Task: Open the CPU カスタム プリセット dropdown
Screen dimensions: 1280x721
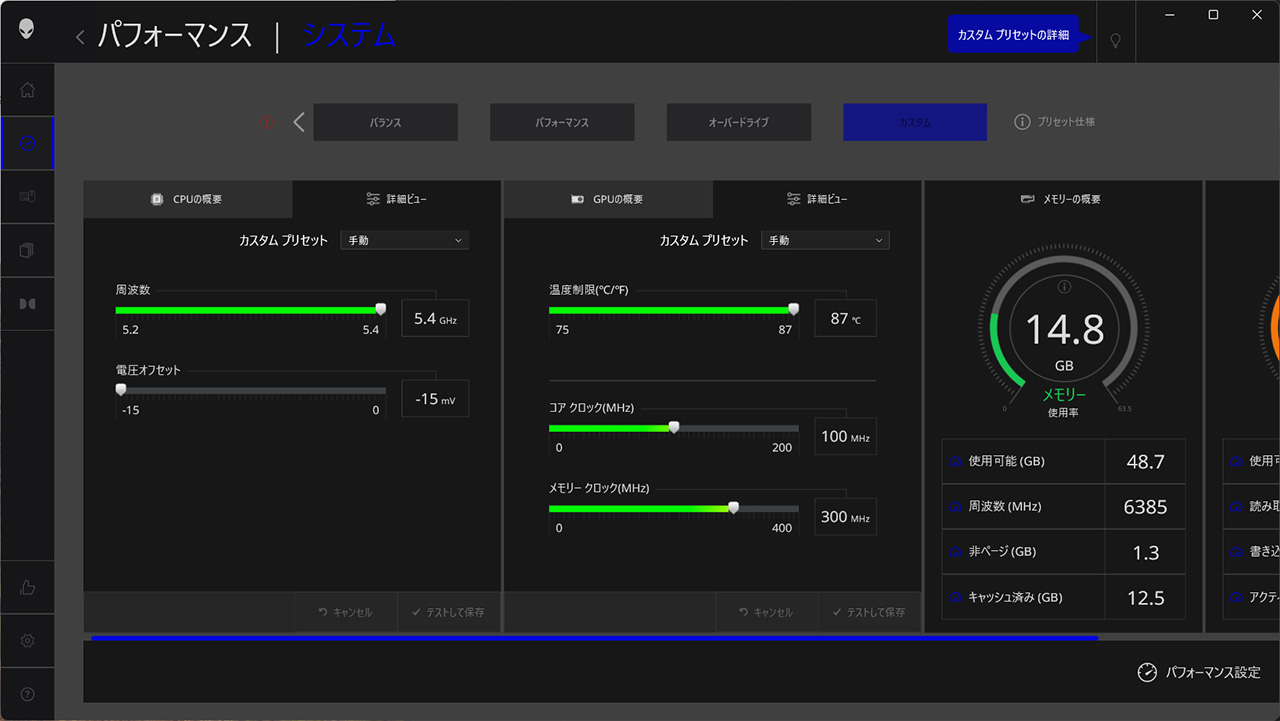Action: coord(404,240)
